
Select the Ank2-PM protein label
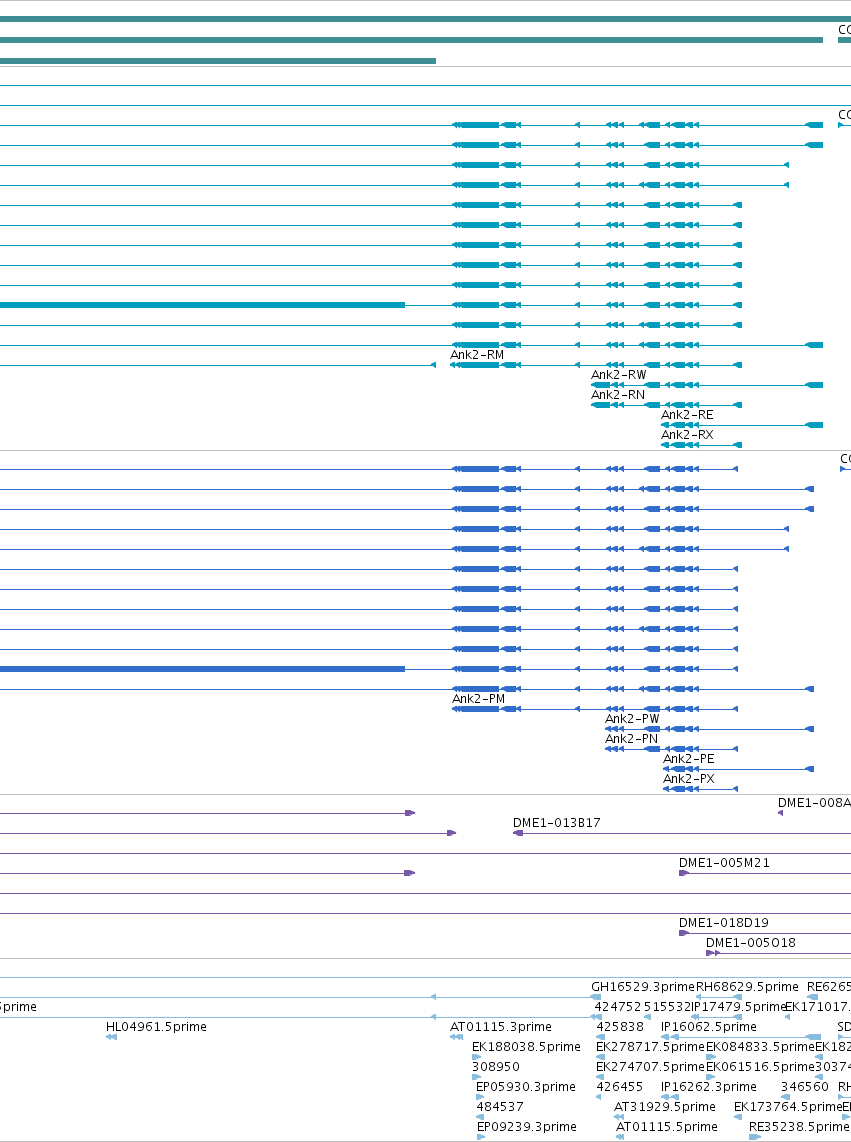[479, 698]
